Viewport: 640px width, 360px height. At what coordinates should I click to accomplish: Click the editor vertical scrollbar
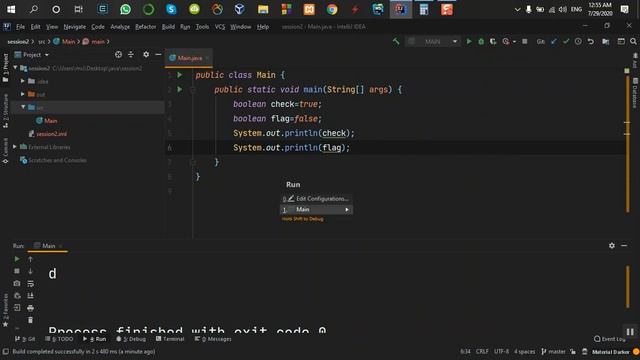point(627,143)
